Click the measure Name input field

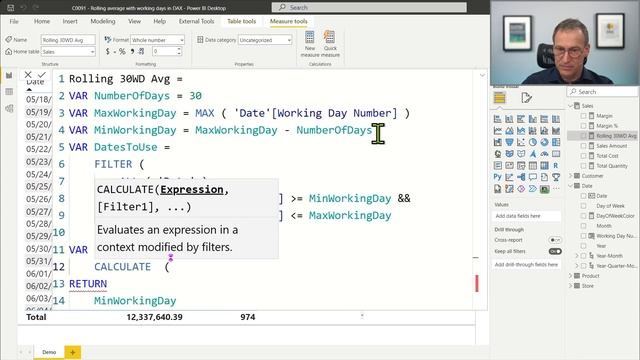point(68,40)
